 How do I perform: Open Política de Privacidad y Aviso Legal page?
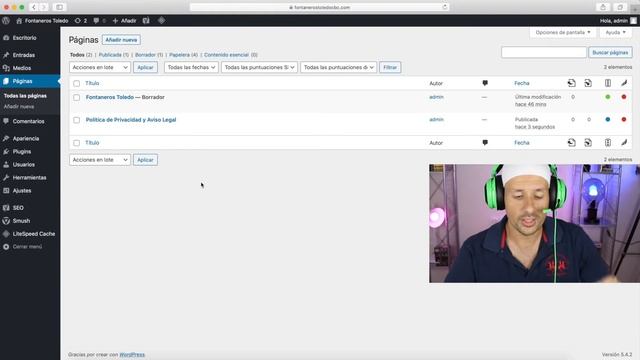coord(131,120)
